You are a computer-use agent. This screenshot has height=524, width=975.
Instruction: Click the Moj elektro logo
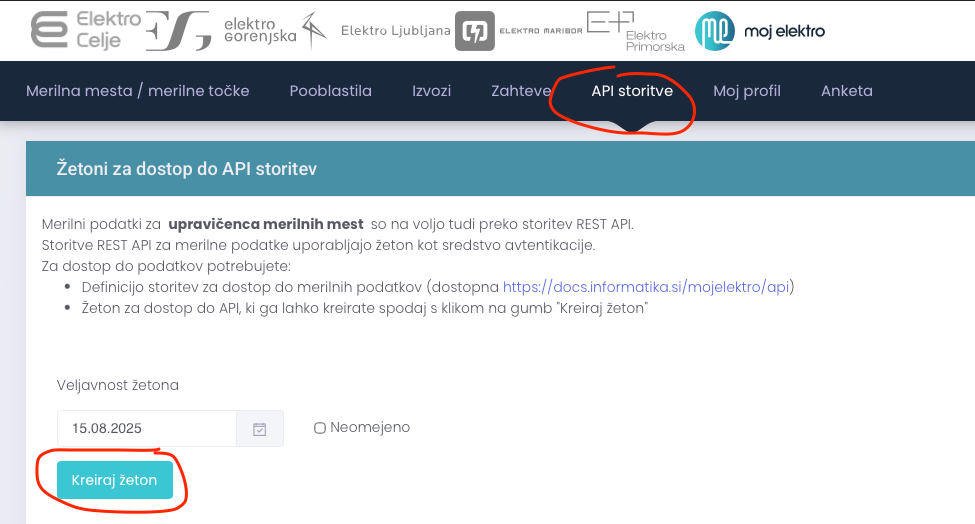point(760,31)
